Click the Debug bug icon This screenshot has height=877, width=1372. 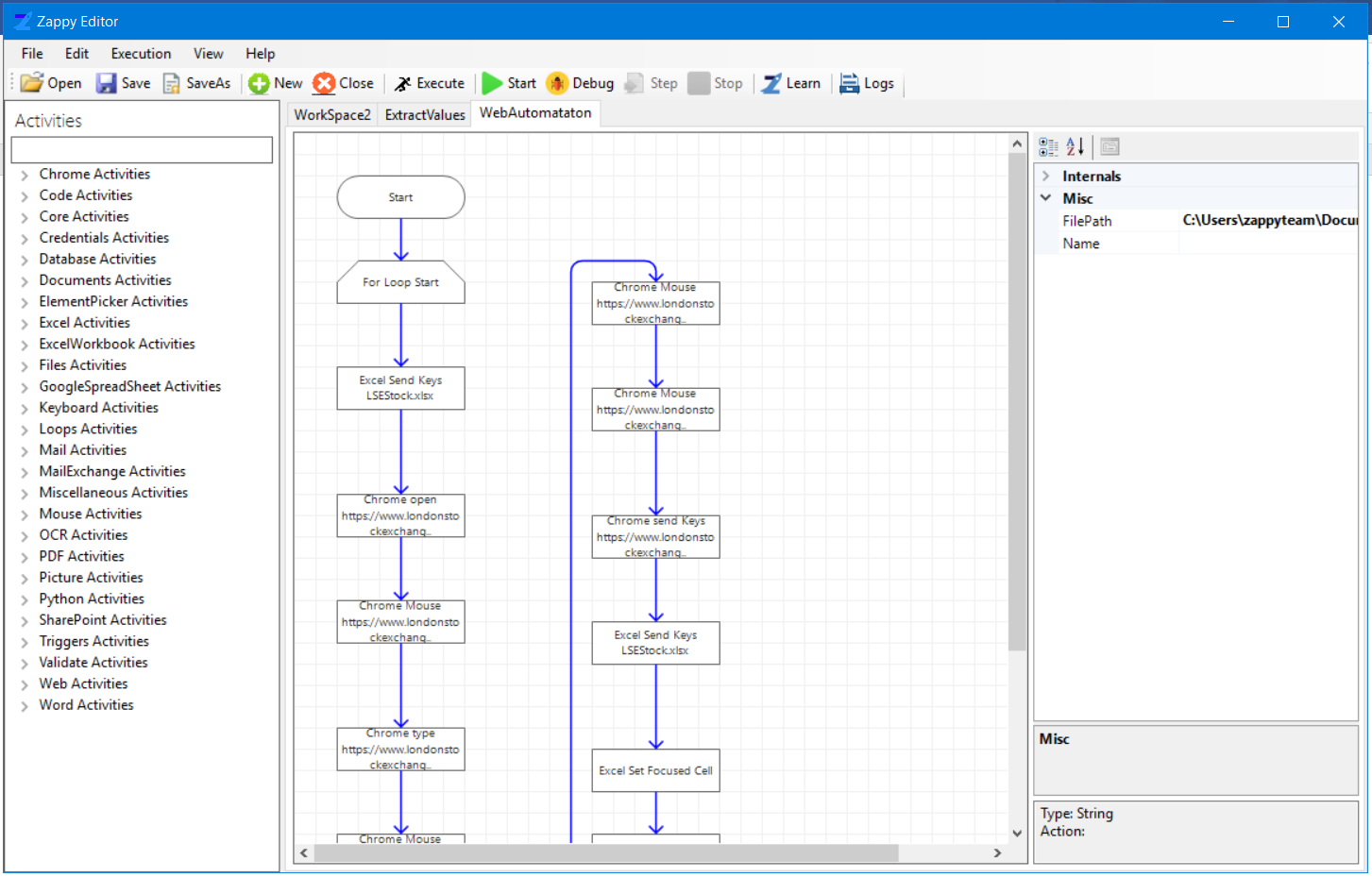click(557, 83)
